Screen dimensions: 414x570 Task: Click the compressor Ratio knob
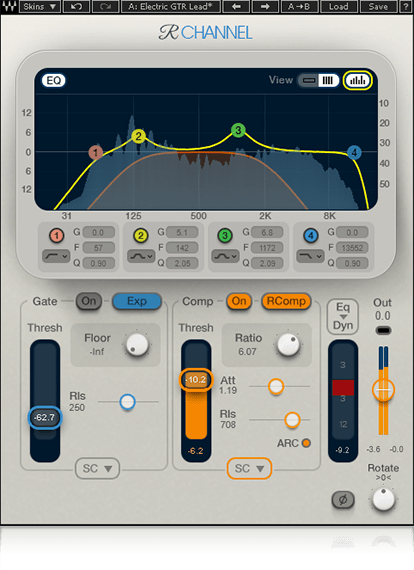tap(288, 345)
